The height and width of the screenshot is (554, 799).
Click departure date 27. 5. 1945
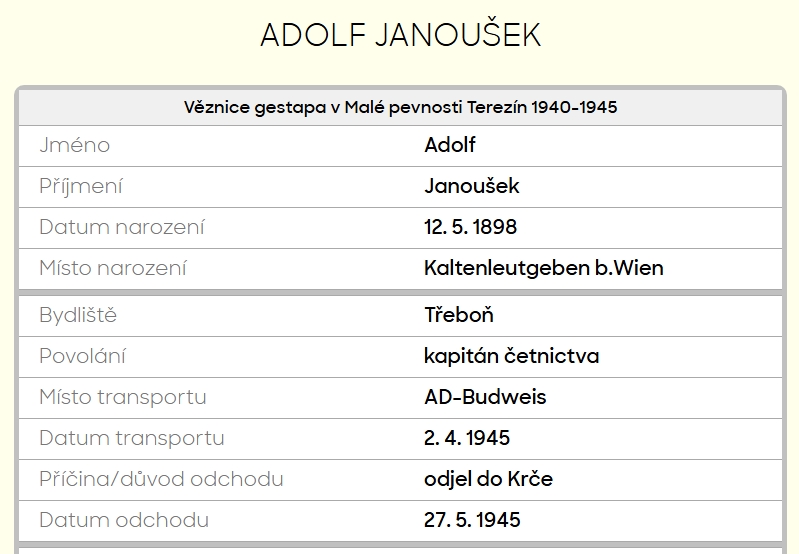472,520
